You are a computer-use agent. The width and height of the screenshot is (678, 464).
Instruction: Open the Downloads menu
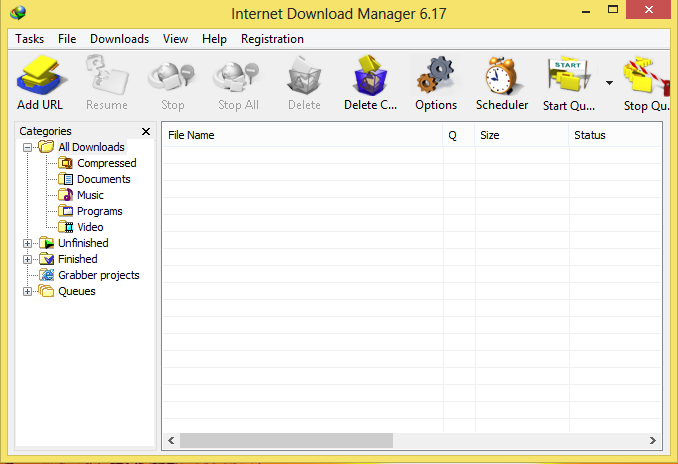(119, 39)
